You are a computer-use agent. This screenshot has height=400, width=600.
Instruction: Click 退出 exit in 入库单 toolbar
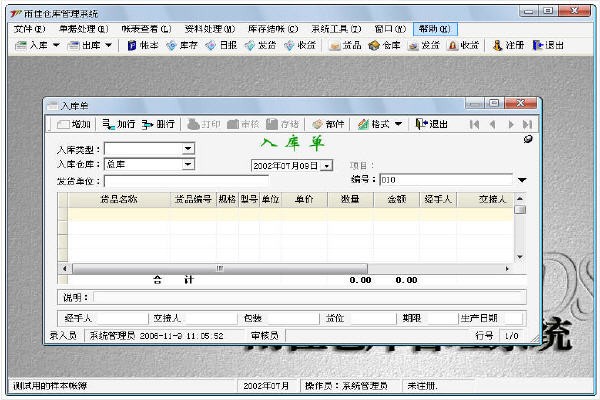432,124
